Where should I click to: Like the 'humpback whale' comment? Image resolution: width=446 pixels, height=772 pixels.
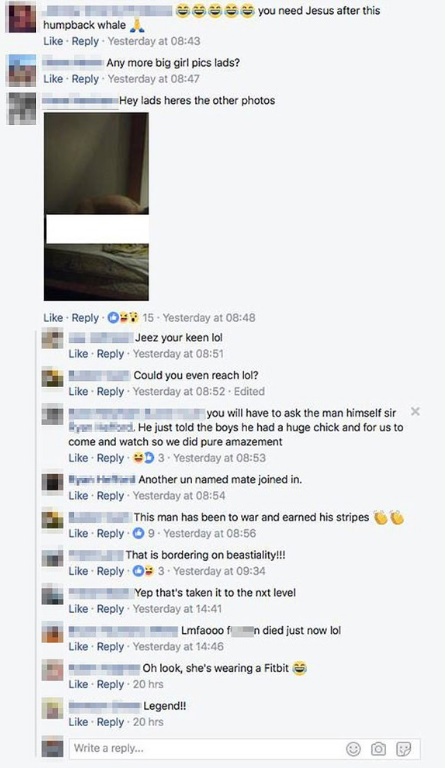pyautogui.click(x=53, y=41)
